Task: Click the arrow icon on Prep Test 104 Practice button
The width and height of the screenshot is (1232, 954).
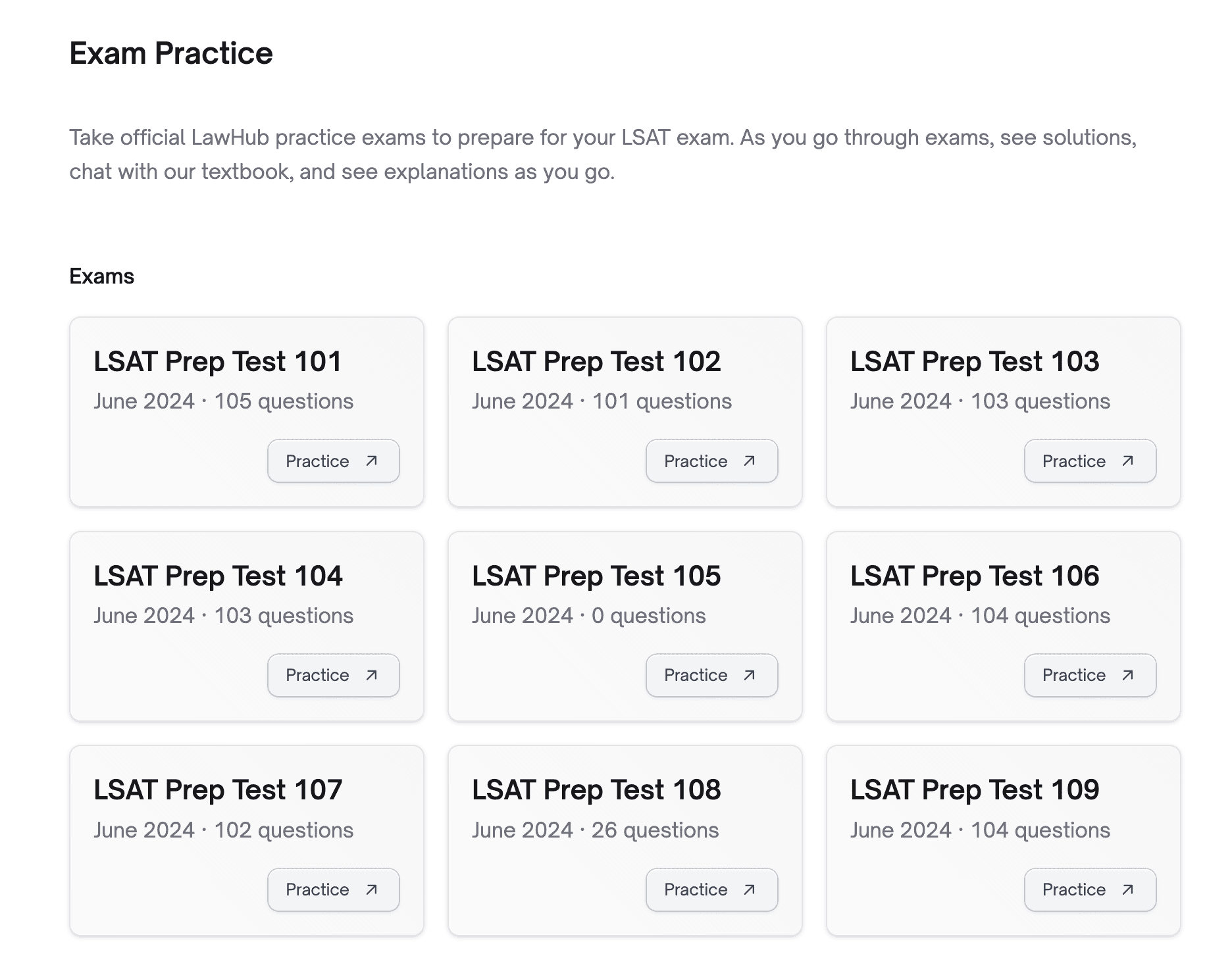Action: tap(371, 675)
